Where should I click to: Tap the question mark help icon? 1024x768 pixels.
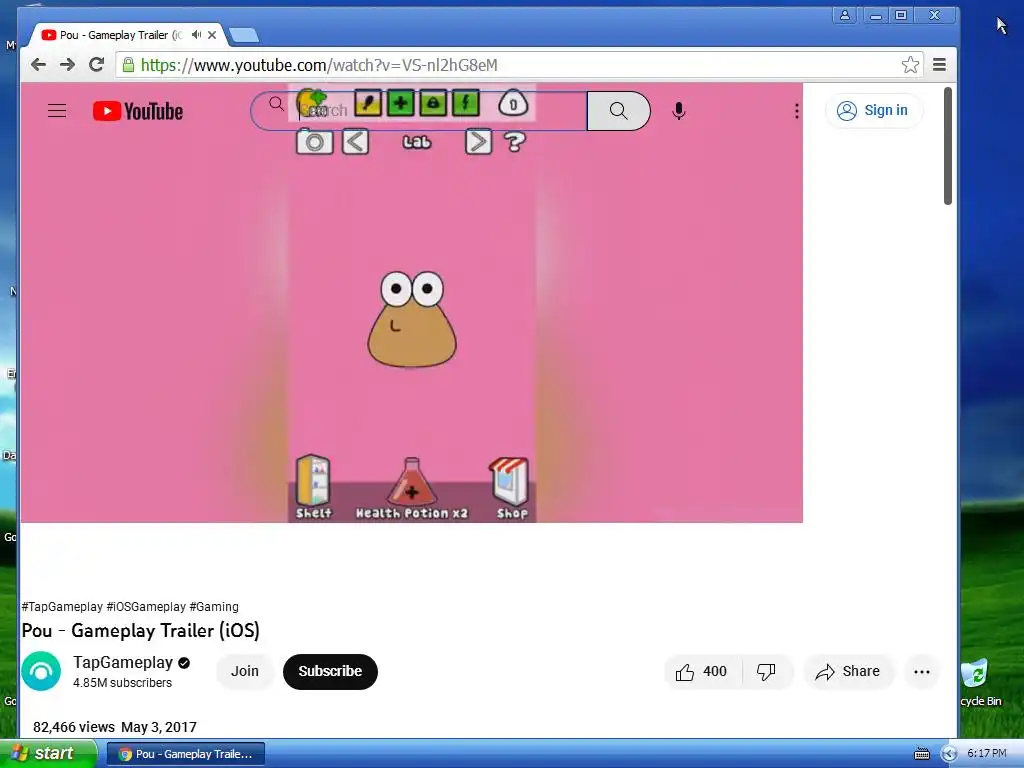515,142
